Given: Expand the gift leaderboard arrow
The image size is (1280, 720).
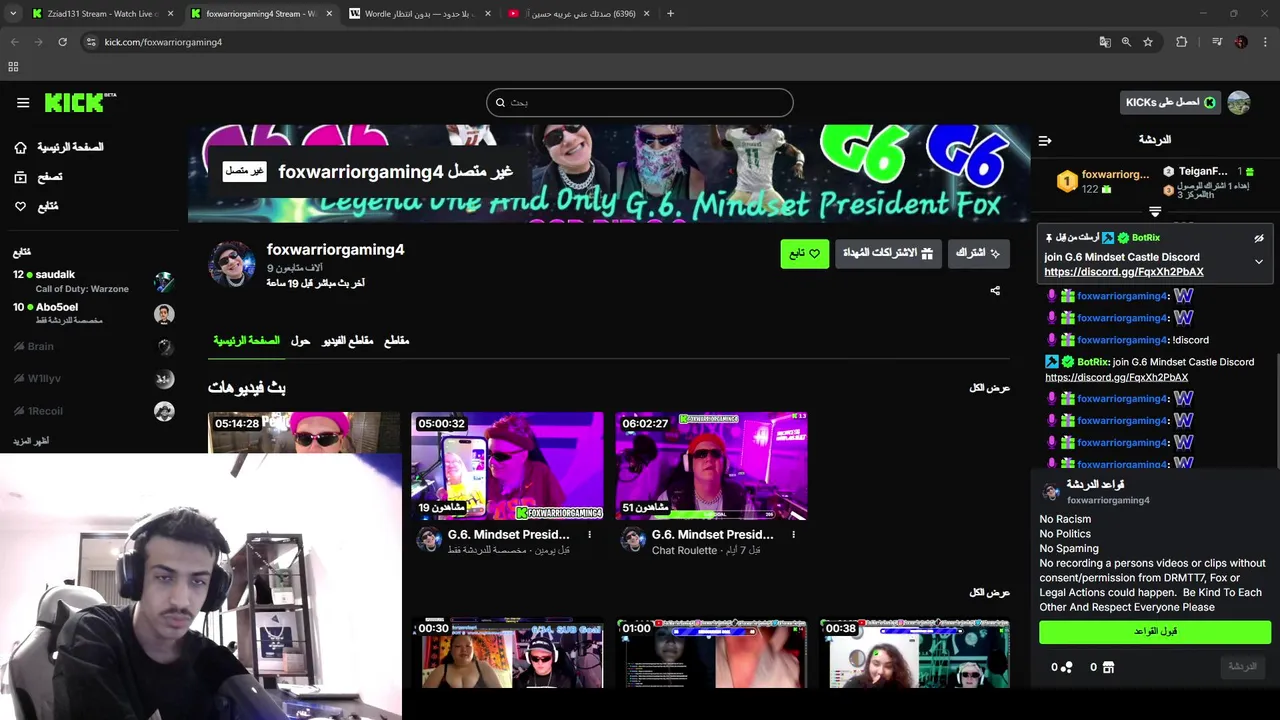Looking at the screenshot, I should point(1155,212).
